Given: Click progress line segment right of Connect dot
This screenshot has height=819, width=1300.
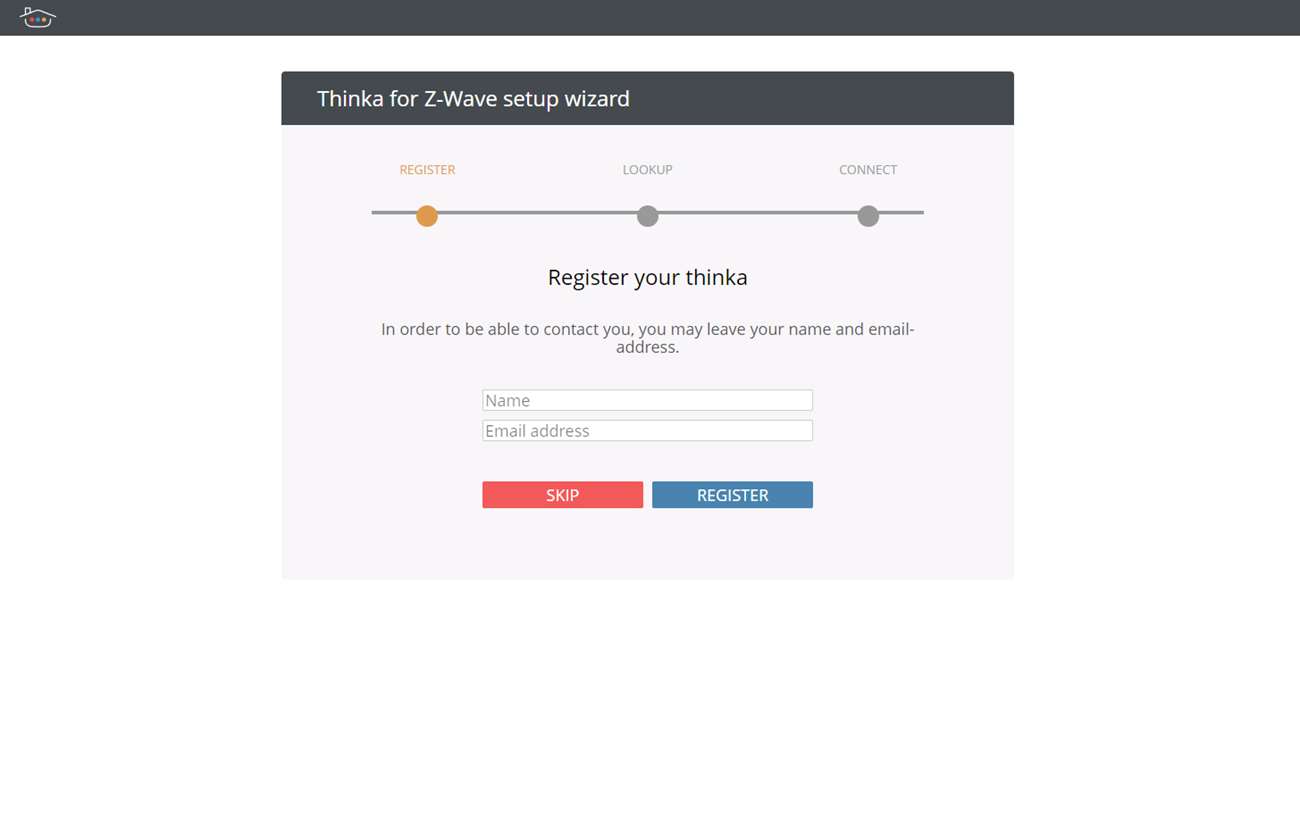Looking at the screenshot, I should coord(902,213).
